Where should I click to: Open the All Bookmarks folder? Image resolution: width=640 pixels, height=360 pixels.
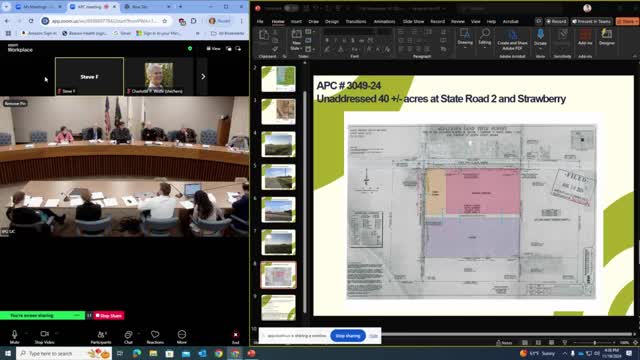tap(228, 33)
